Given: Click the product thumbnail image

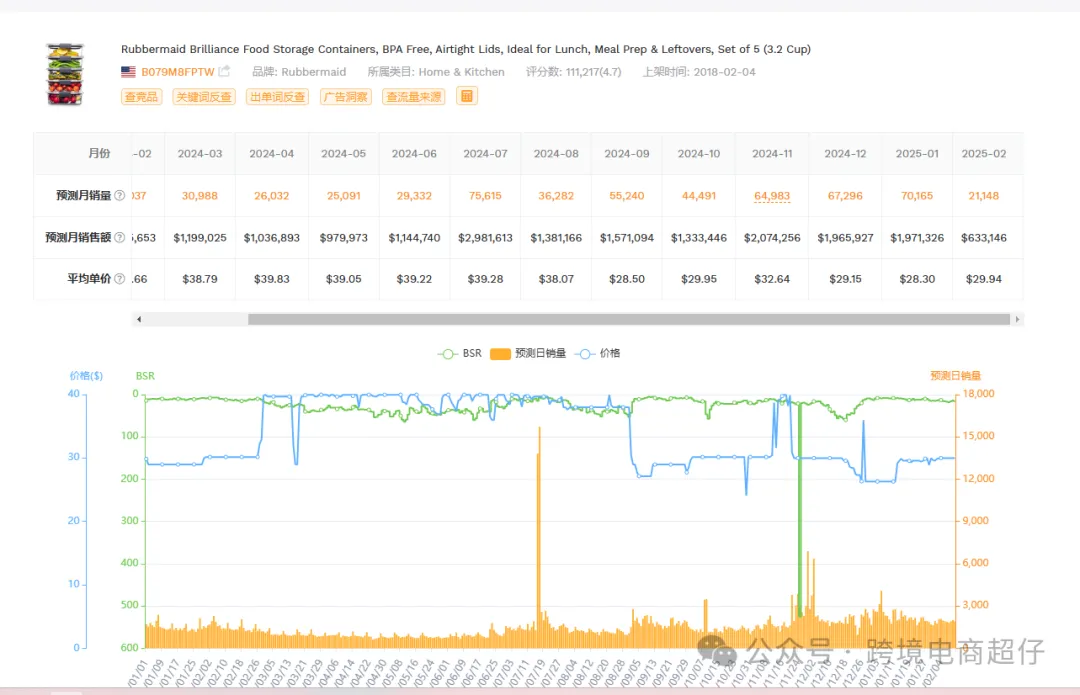Looking at the screenshot, I should coord(65,74).
